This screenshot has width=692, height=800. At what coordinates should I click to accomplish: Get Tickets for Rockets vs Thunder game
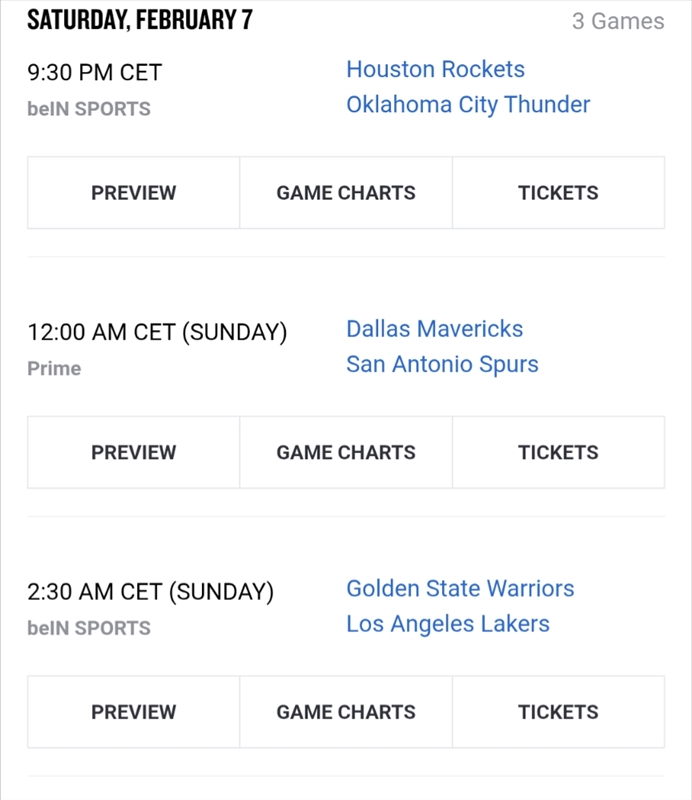click(558, 193)
